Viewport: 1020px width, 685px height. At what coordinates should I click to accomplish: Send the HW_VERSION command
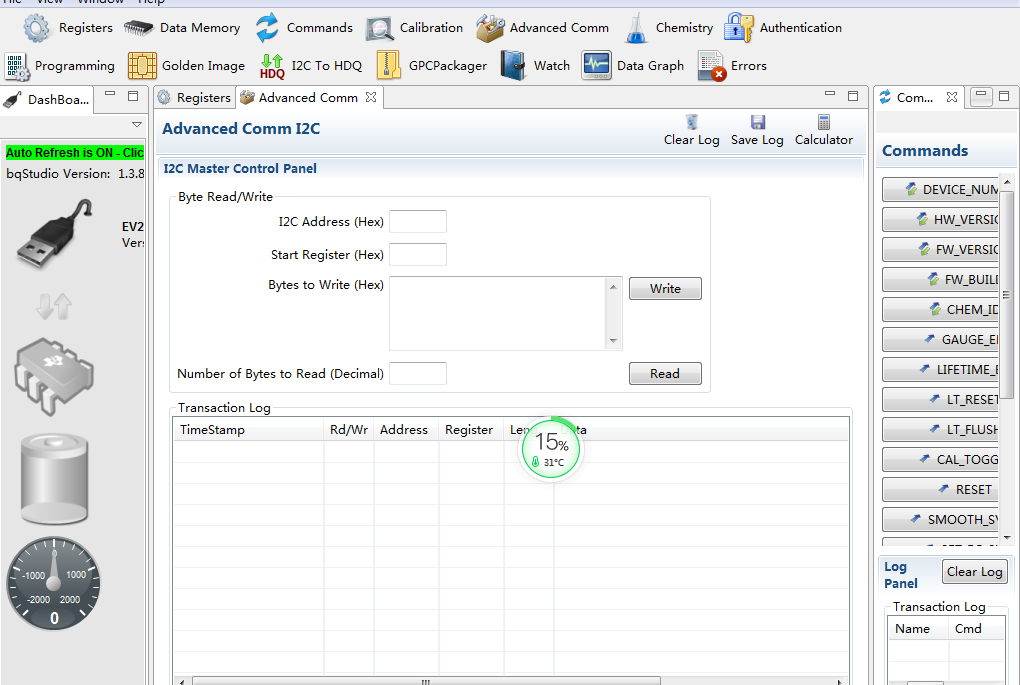941,219
